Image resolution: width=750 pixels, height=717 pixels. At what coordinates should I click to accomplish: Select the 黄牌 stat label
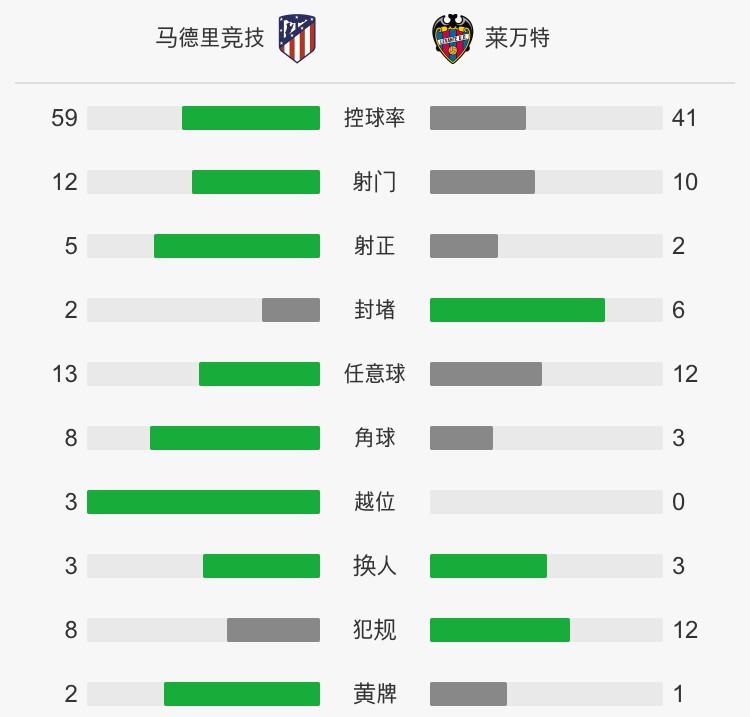point(375,694)
